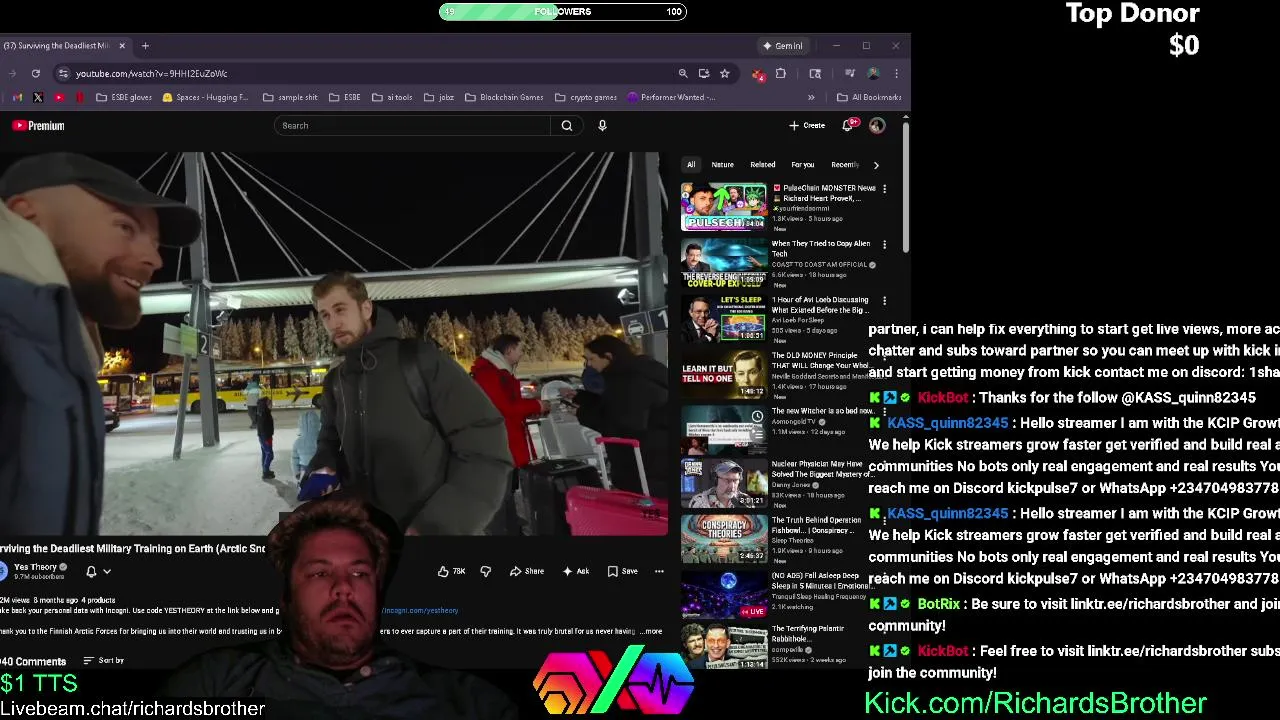Screen dimensions: 1280x720
Task: Expand notification options chevron beside bell
Action: pyautogui.click(x=107, y=572)
